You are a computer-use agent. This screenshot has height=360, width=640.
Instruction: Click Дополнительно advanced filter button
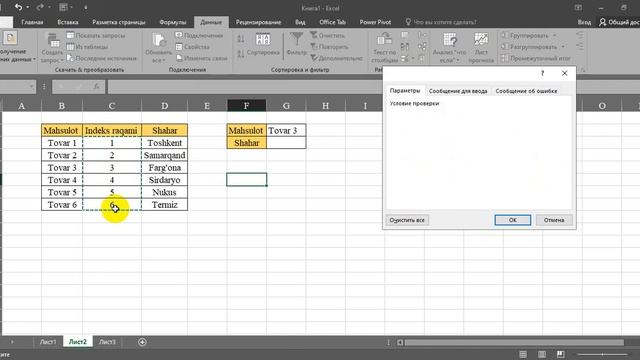[x=336, y=58]
